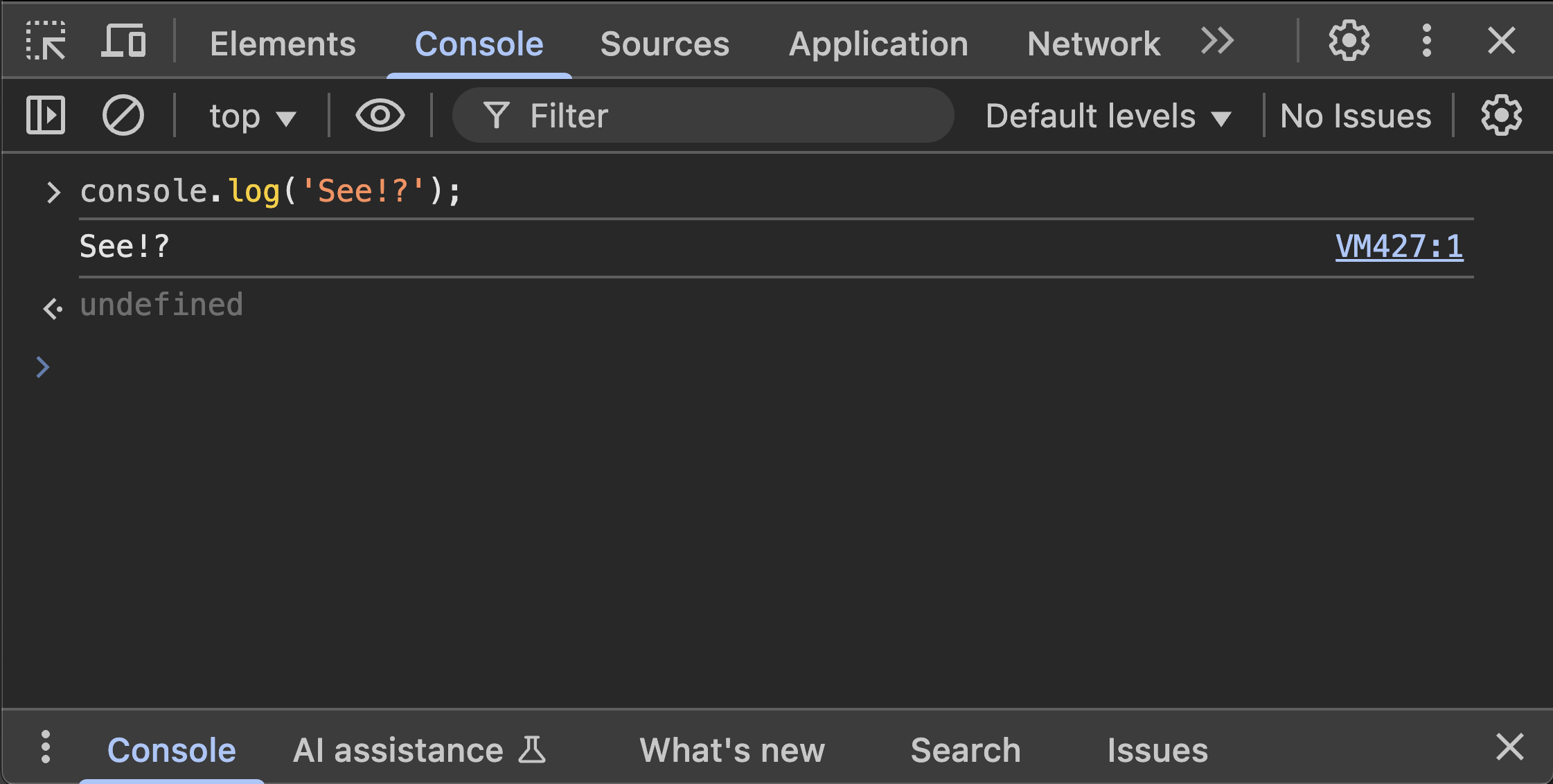Toggle the device toolbar icon
Viewport: 1553px width, 784px height.
(124, 42)
